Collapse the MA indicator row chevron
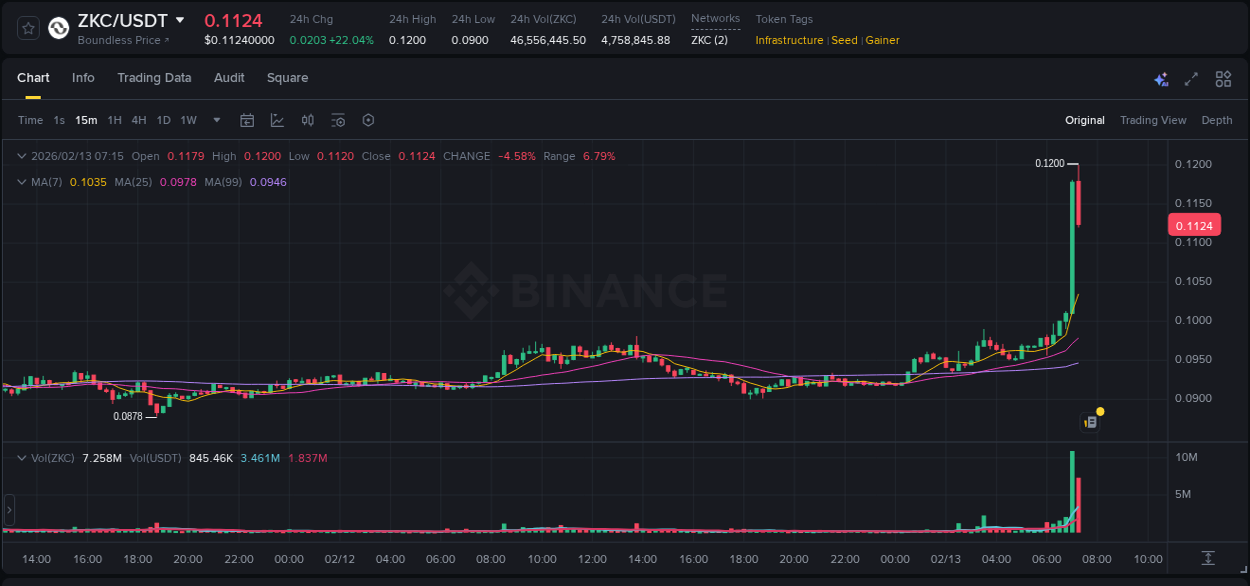The height and width of the screenshot is (586, 1250). pyautogui.click(x=22, y=182)
